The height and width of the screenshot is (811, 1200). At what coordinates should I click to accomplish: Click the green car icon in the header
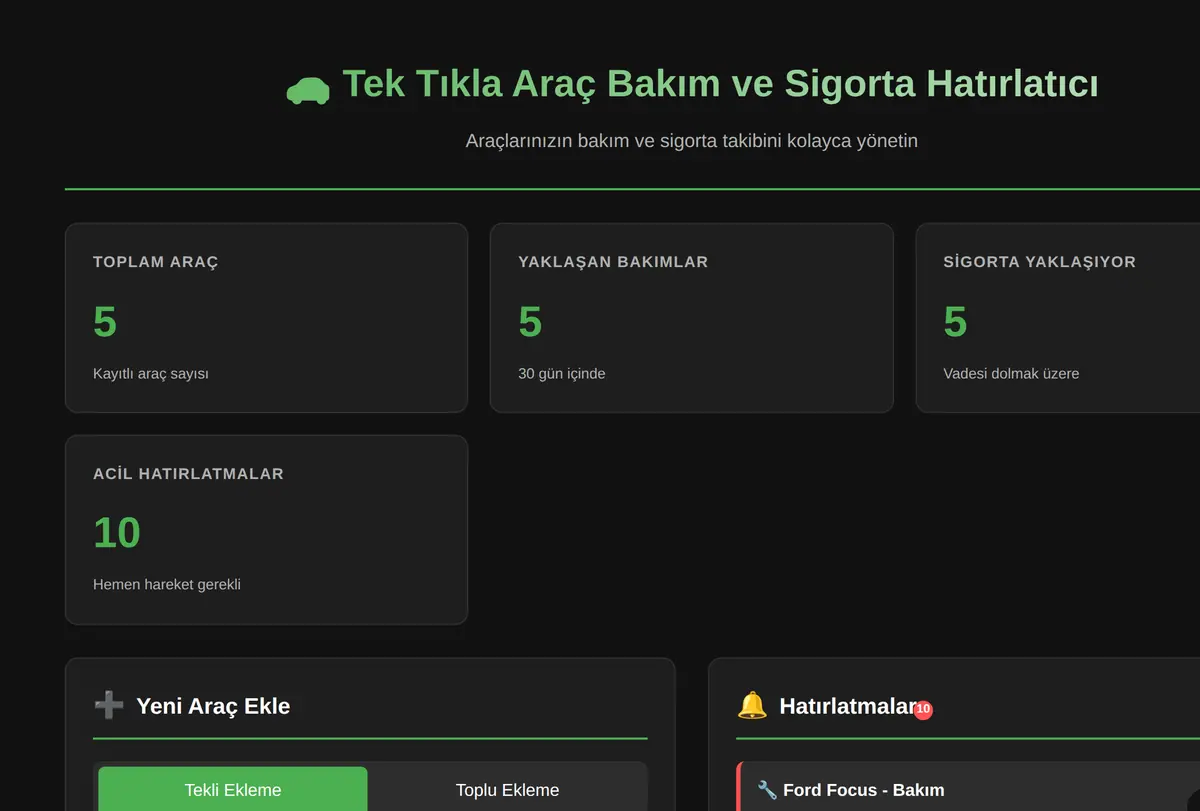[308, 90]
